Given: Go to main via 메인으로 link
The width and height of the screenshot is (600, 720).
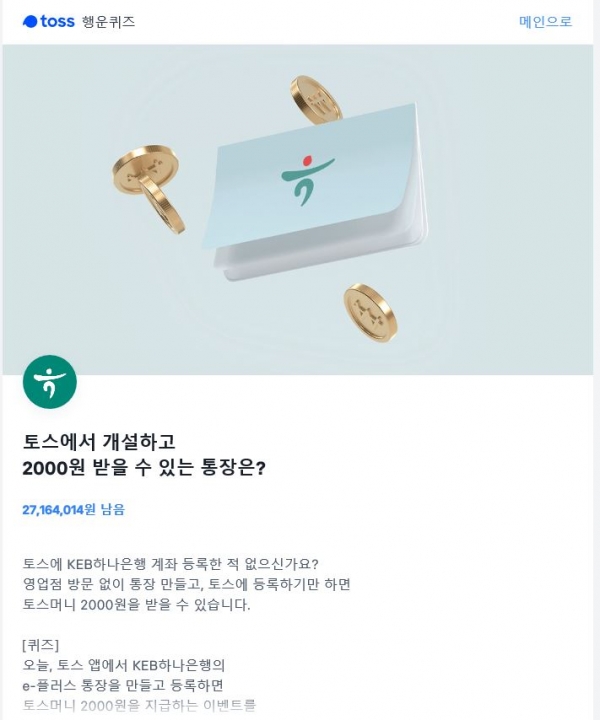Looking at the screenshot, I should pyautogui.click(x=545, y=22).
